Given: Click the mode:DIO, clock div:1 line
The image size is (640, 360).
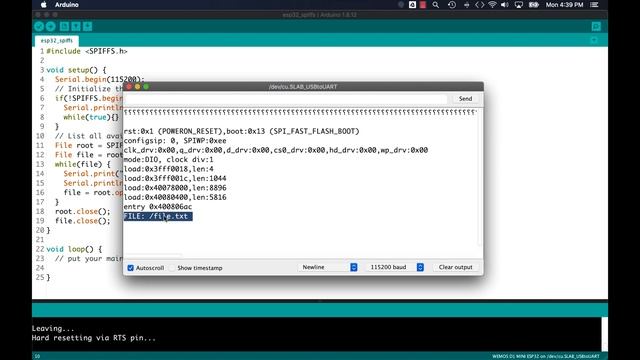Looking at the screenshot, I should tap(169, 160).
